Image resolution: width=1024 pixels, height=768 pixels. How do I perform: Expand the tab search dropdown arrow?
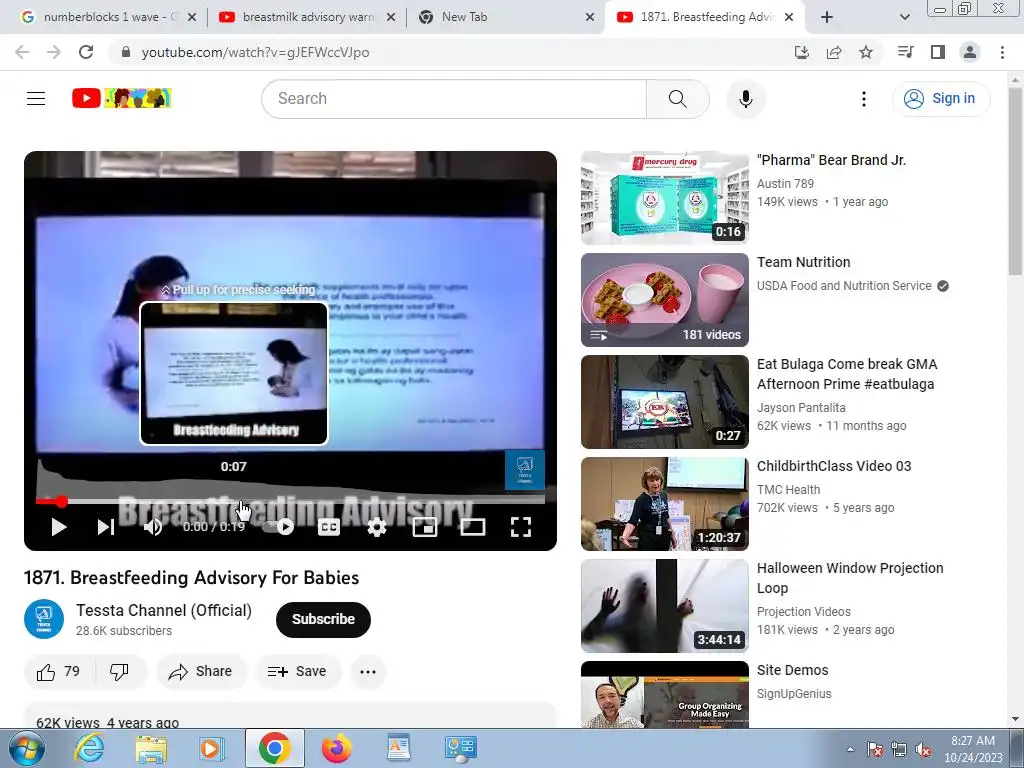[x=904, y=17]
